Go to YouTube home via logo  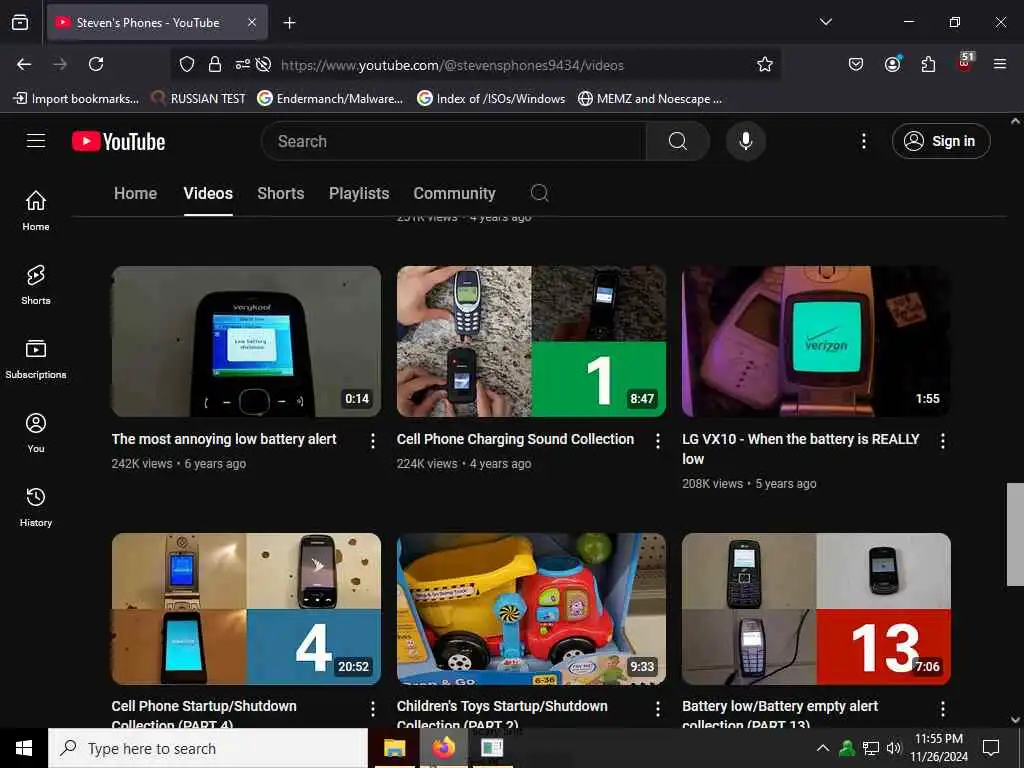(x=118, y=141)
